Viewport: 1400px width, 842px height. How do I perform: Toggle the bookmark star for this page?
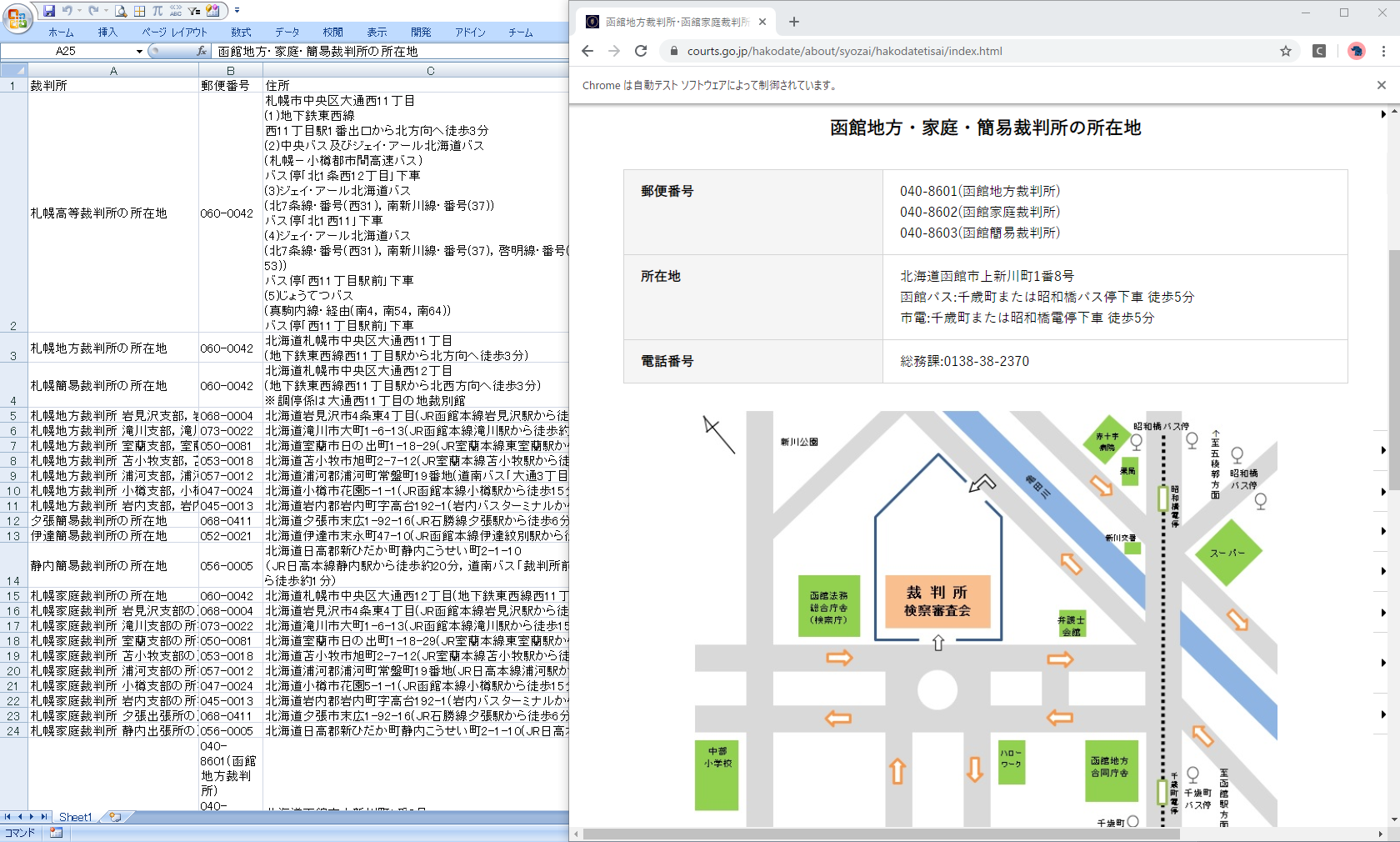pyautogui.click(x=1286, y=51)
